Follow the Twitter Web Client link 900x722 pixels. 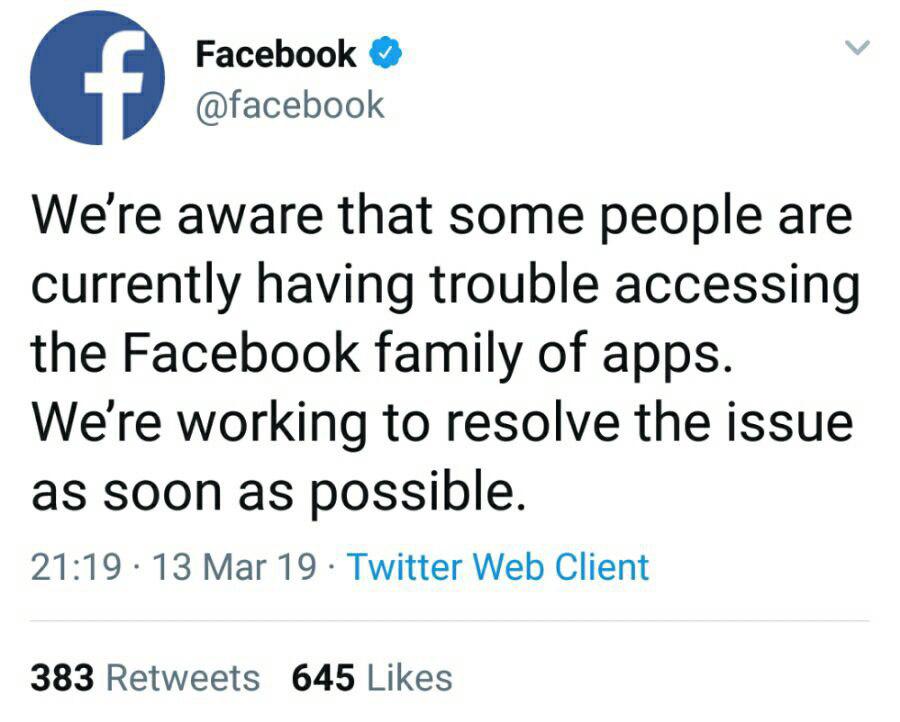(x=498, y=566)
